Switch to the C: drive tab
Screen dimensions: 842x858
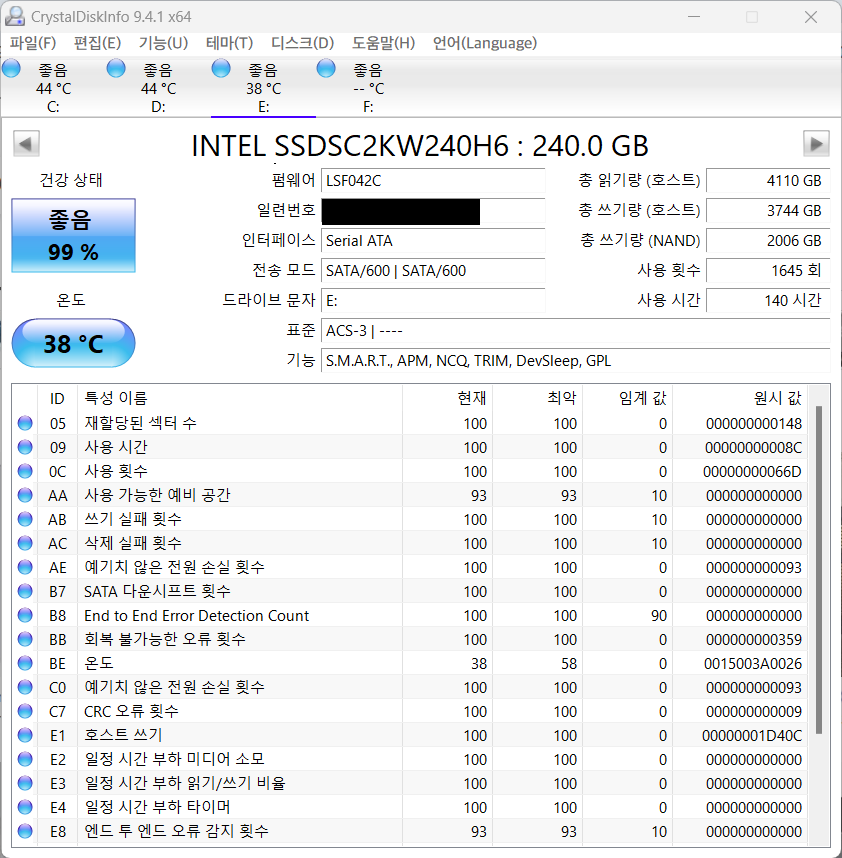(x=53, y=88)
